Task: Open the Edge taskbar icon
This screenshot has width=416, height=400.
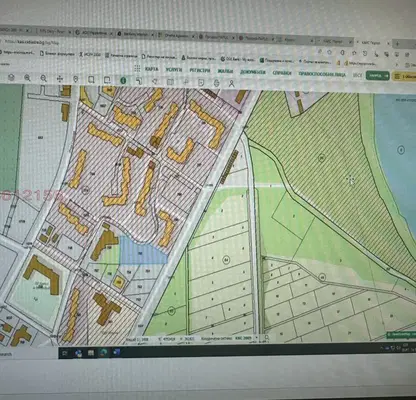Action: (103, 352)
